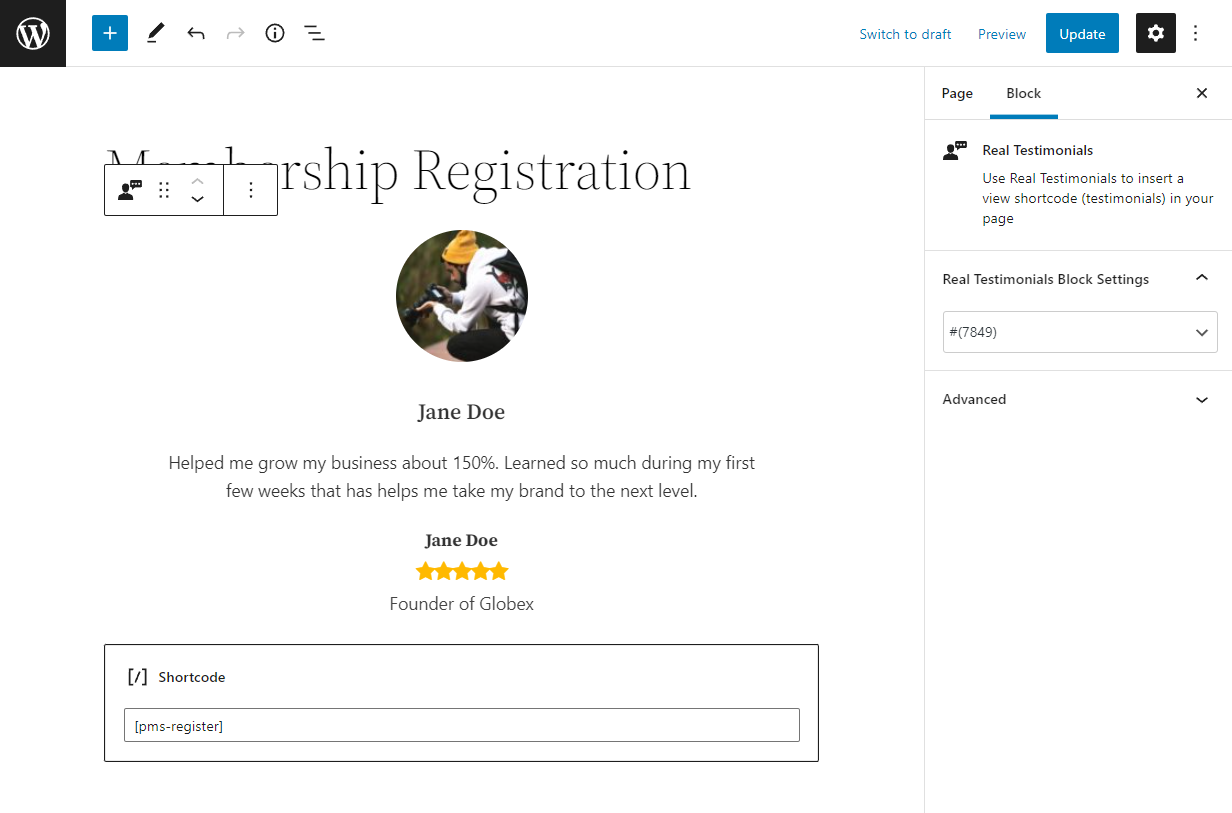Click the Update button
1232x813 pixels.
point(1082,33)
